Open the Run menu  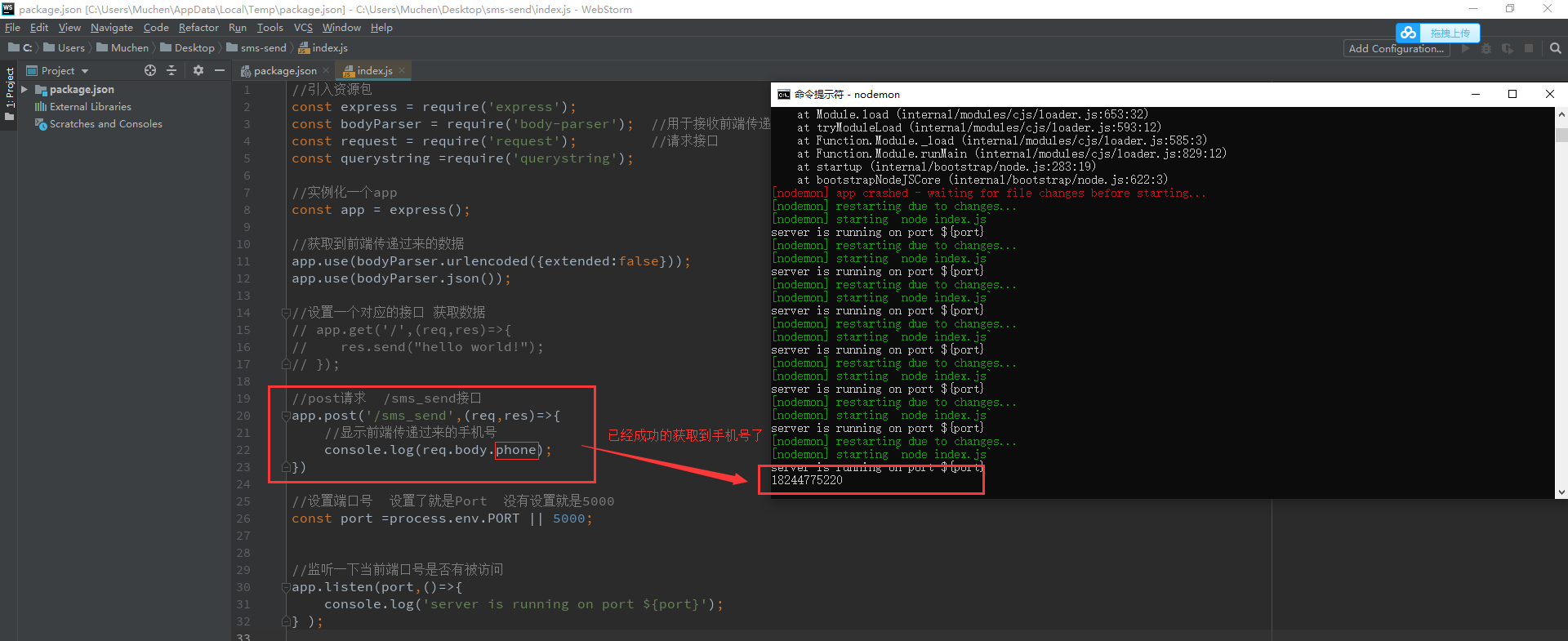238,28
